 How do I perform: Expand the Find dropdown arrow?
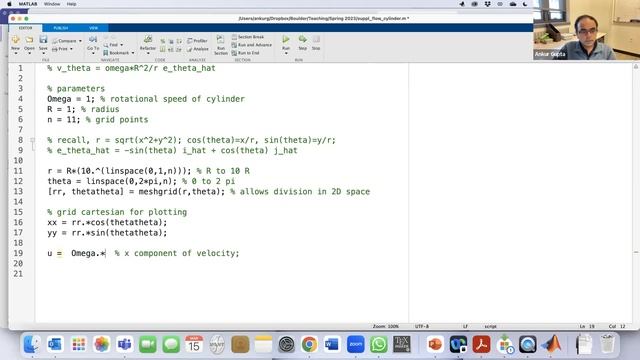click(x=121, y=45)
